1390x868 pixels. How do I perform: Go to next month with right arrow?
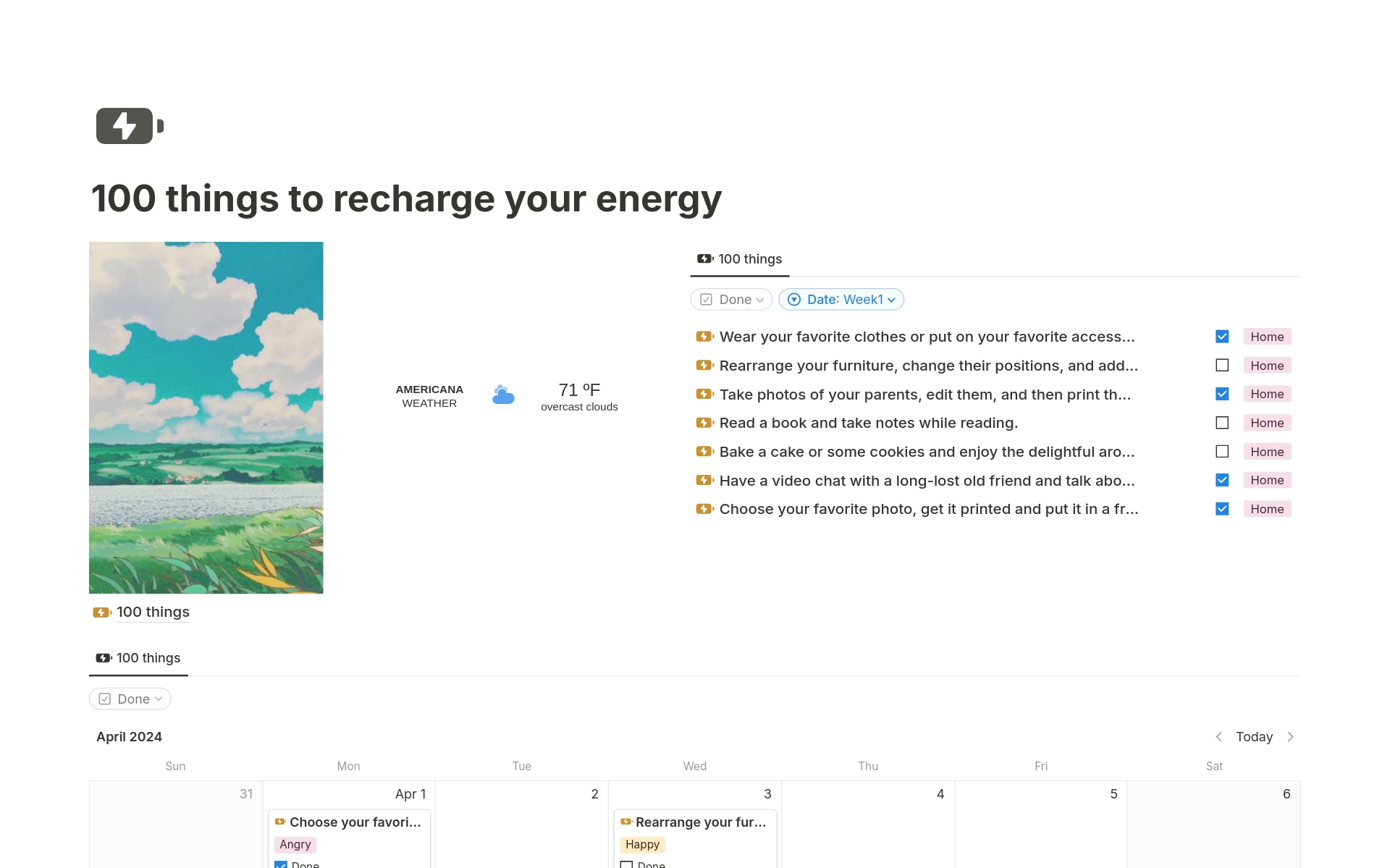[1291, 737]
